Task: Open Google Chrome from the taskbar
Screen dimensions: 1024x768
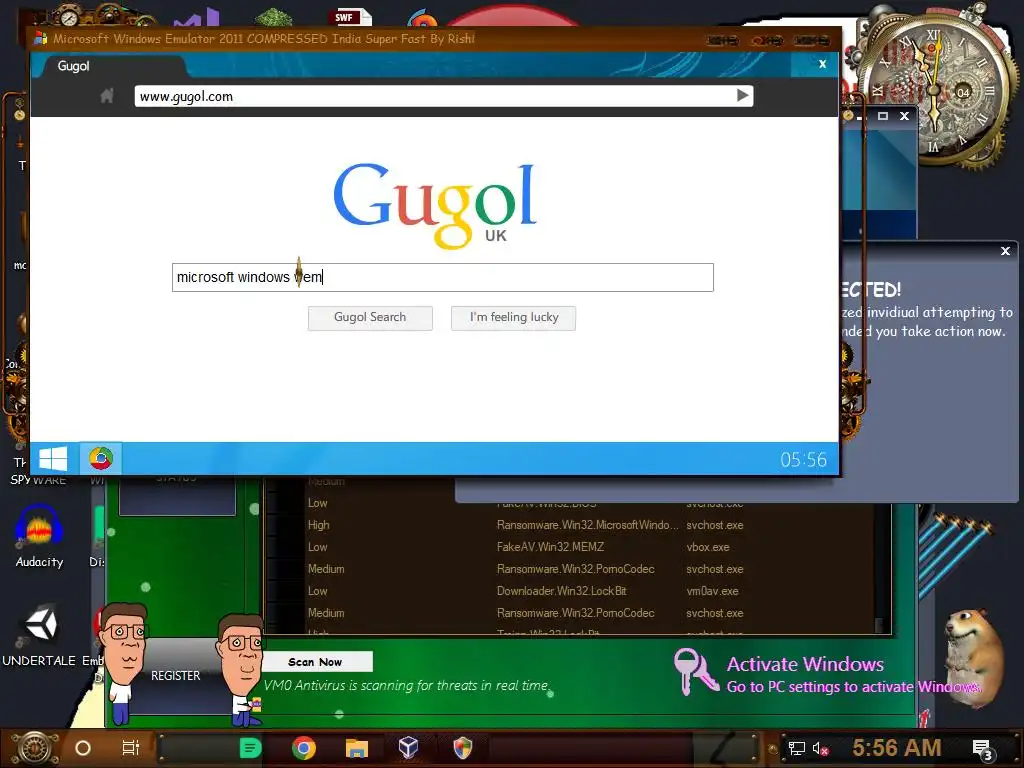Action: [304, 748]
